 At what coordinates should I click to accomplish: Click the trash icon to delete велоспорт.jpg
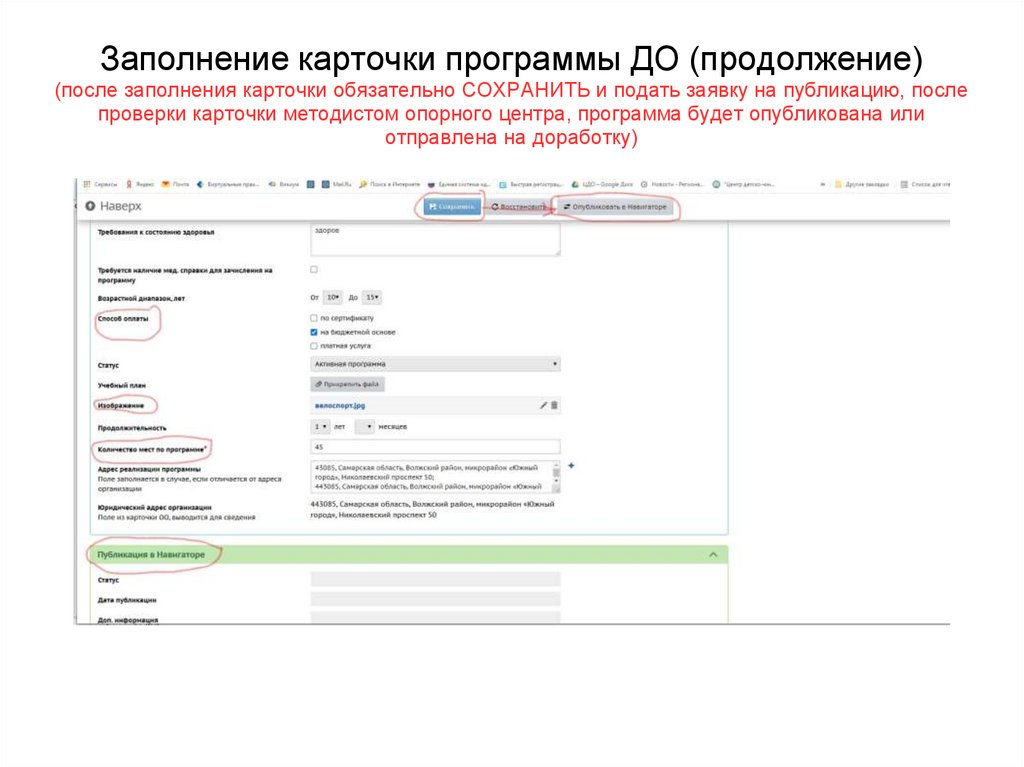(555, 405)
